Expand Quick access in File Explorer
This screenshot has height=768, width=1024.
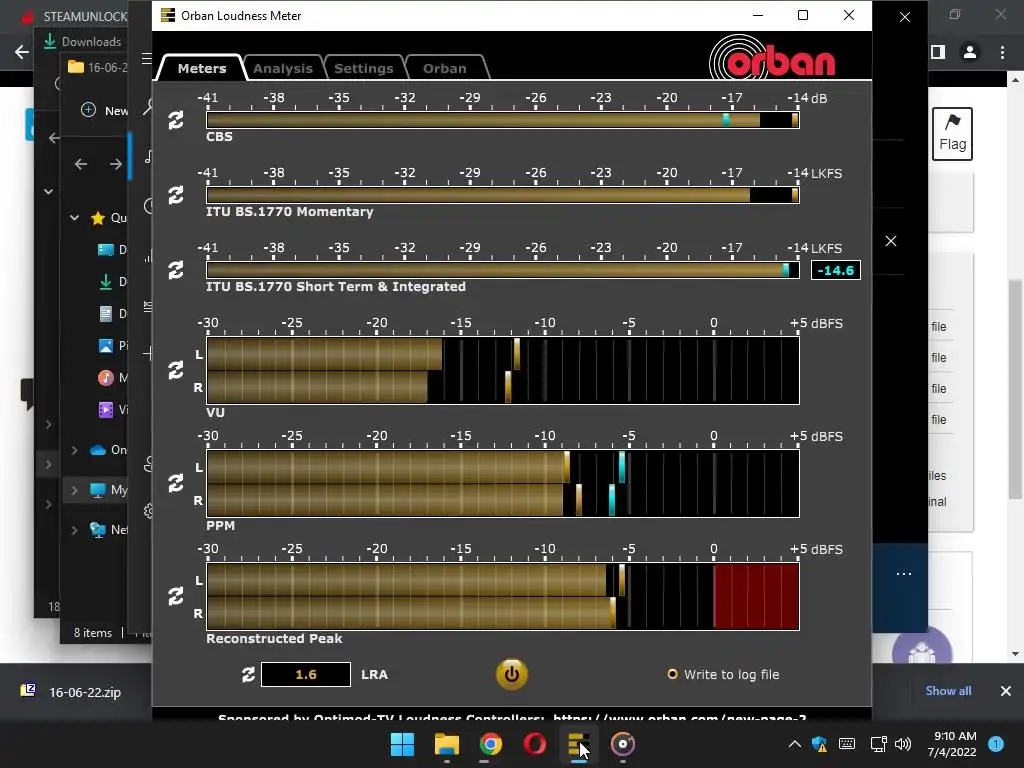[x=74, y=218]
